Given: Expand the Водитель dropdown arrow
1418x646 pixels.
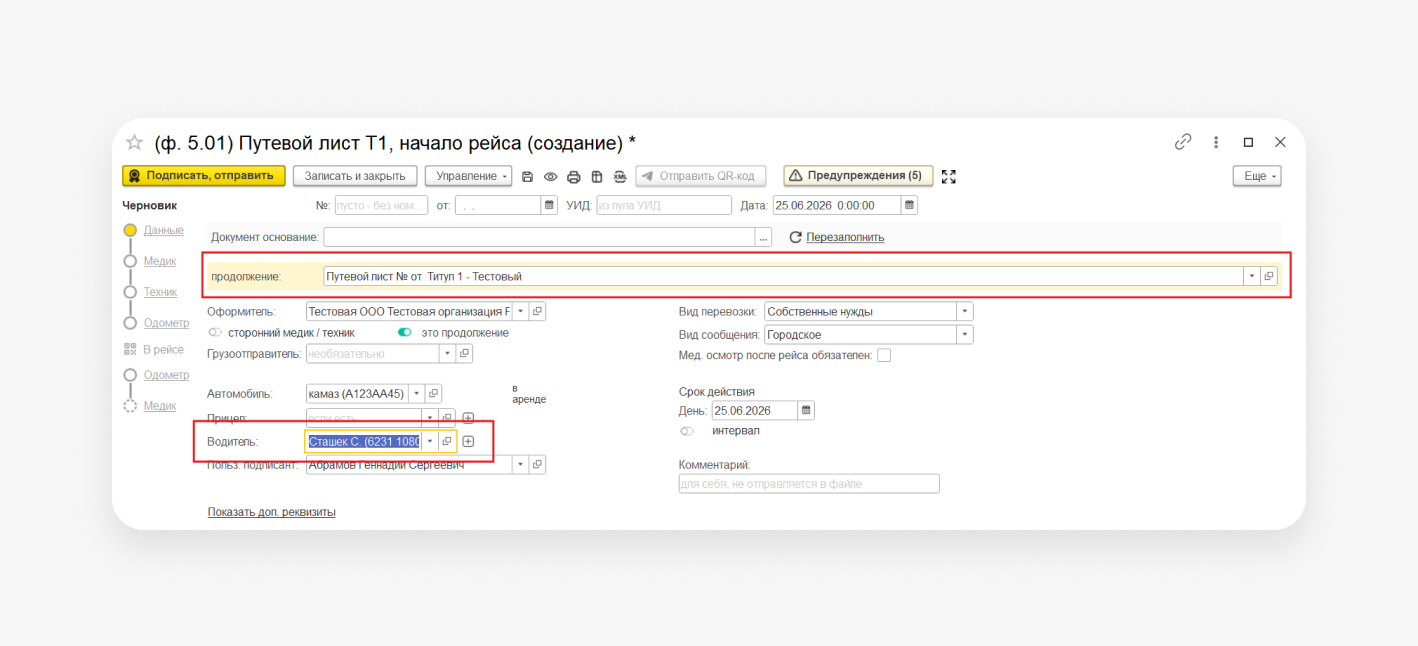Looking at the screenshot, I should 430,441.
